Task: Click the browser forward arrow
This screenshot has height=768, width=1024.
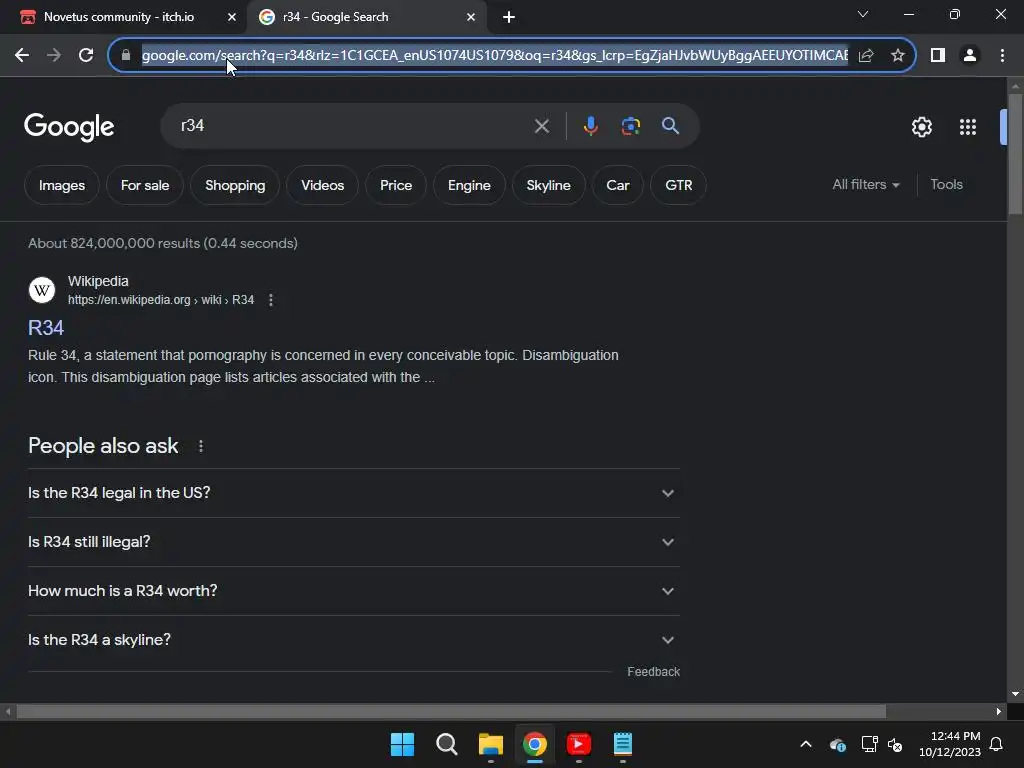Action: 54,56
